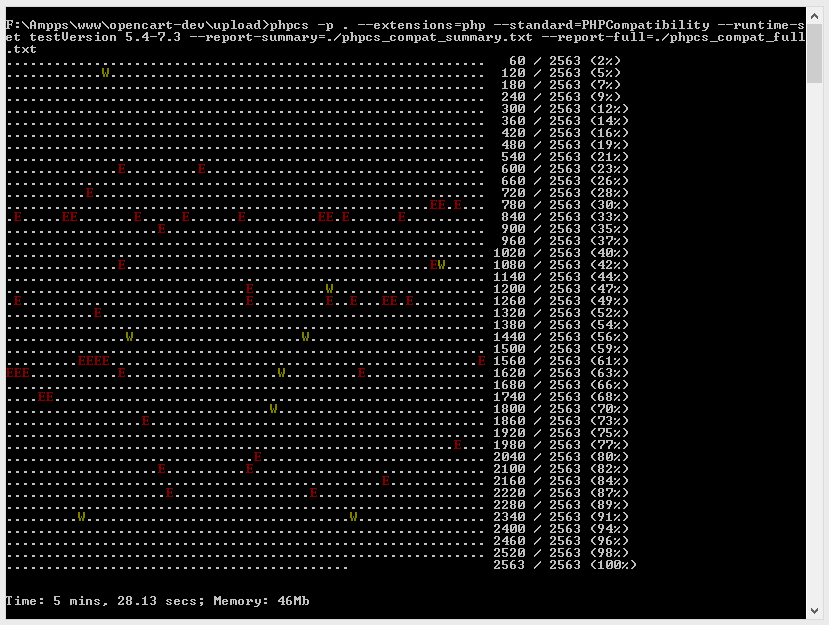Screen dimensions: 829x625
Task: Click the '2340 / 2563 (91%)' progress text
Action: [561, 517]
